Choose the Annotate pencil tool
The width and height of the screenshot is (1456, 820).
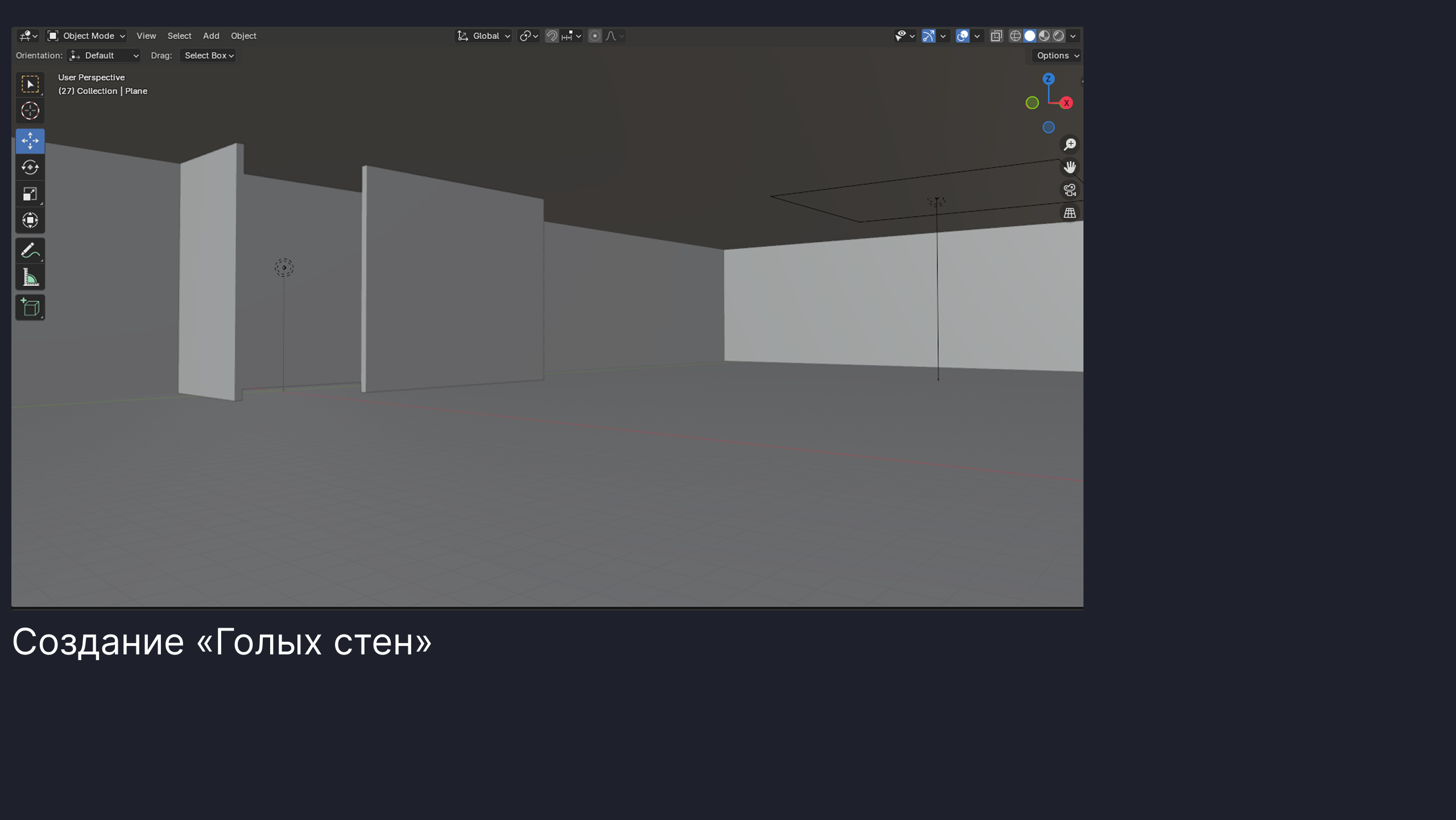click(x=30, y=251)
